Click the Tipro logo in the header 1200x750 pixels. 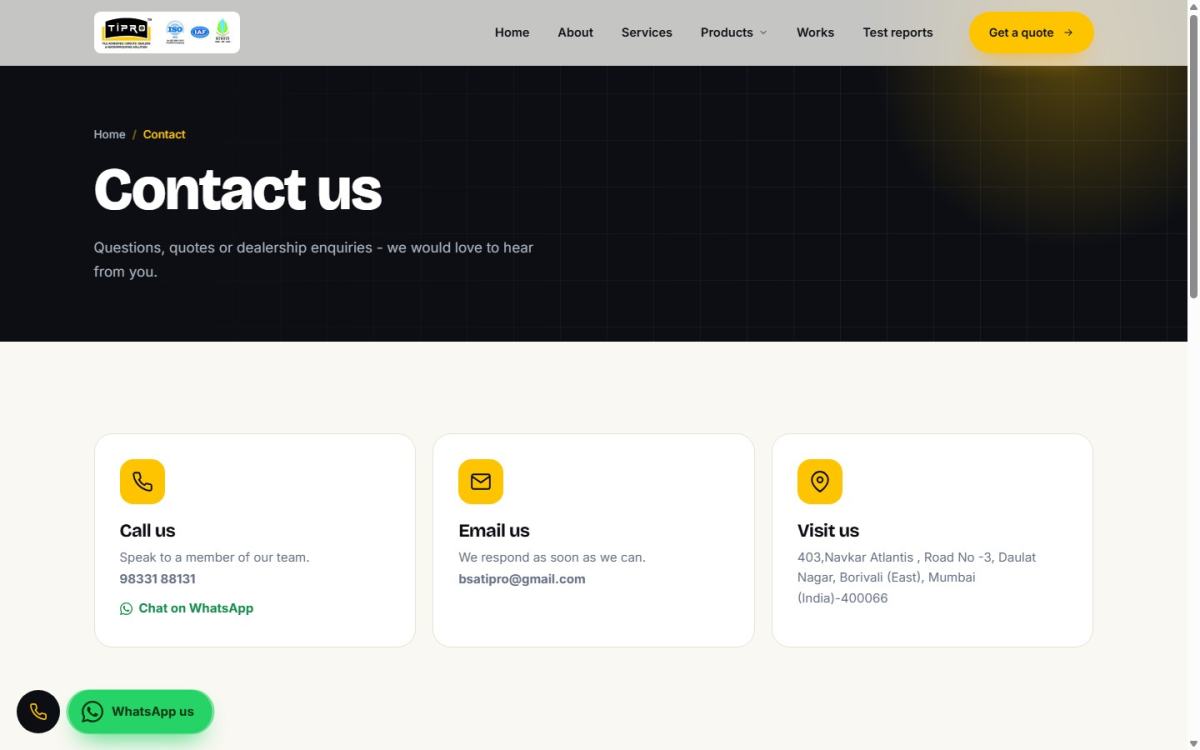coord(167,33)
